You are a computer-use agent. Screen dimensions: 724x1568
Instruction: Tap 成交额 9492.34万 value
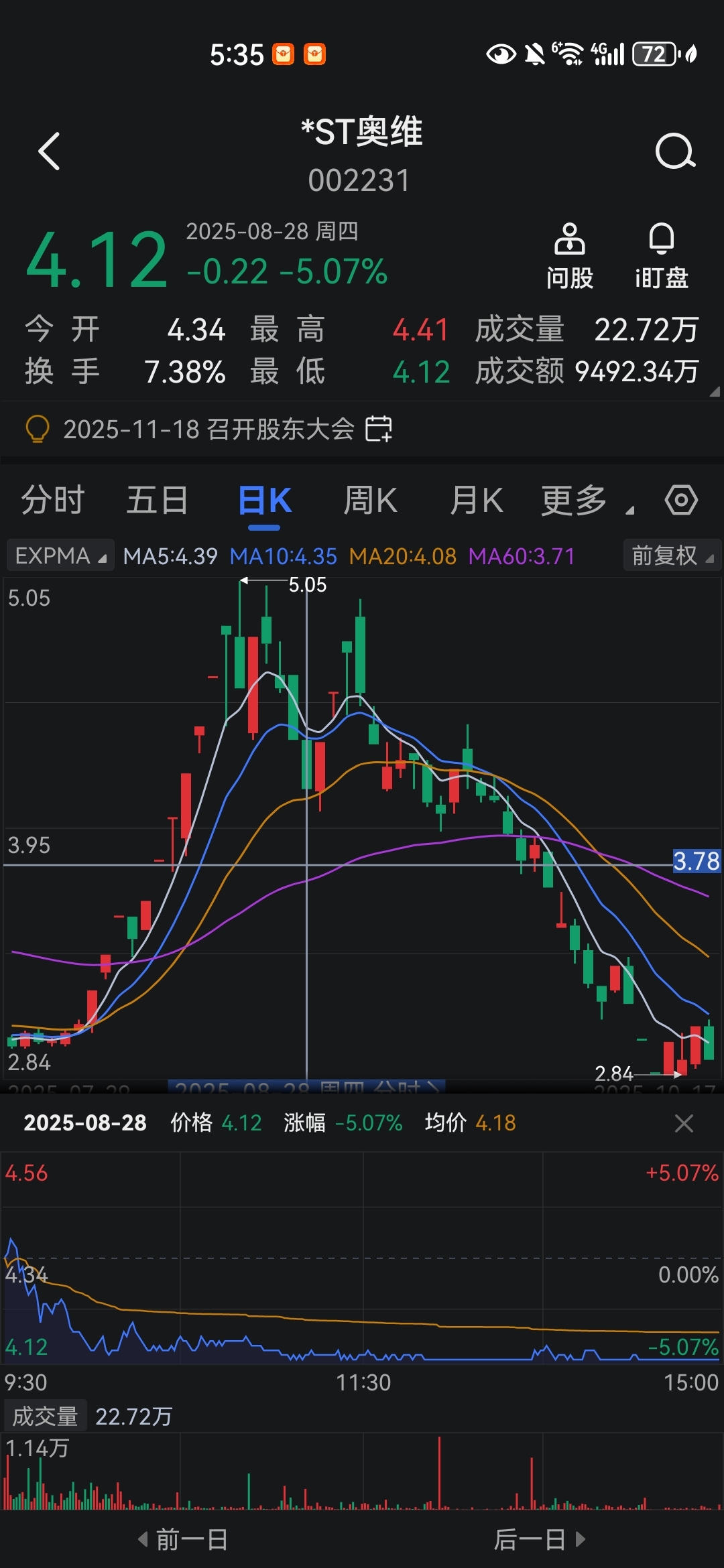637,371
